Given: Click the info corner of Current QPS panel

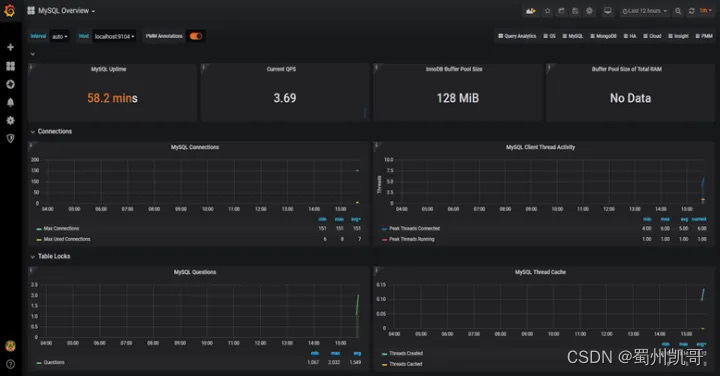Looking at the screenshot, I should click(204, 67).
